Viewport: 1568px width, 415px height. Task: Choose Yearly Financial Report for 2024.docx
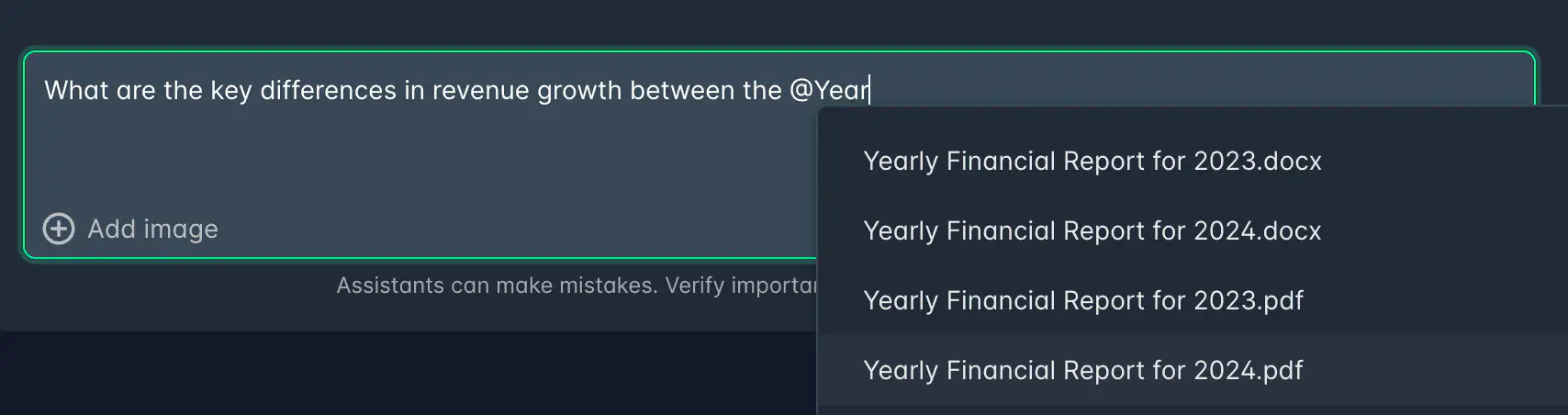[1092, 231]
